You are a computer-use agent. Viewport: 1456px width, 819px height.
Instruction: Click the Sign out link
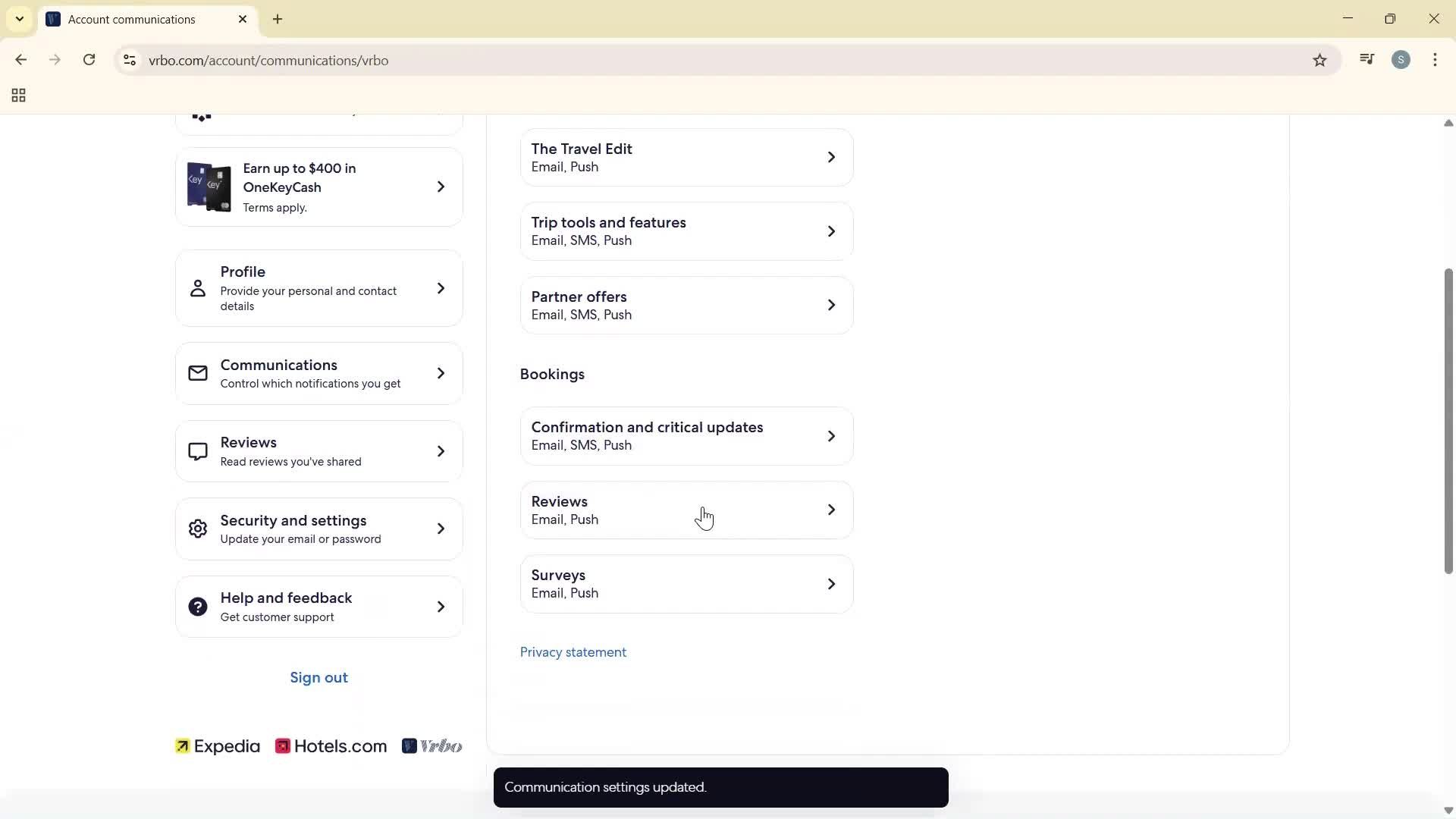pyautogui.click(x=318, y=677)
